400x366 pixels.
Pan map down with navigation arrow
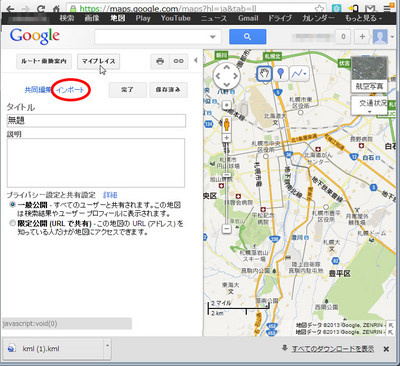226,85
